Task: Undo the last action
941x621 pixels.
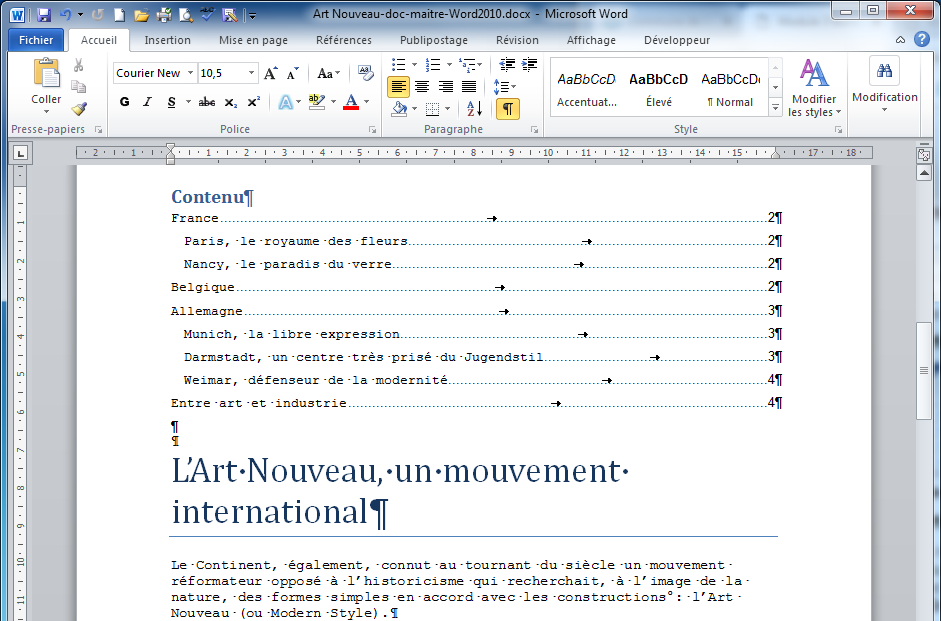Action: pos(65,15)
